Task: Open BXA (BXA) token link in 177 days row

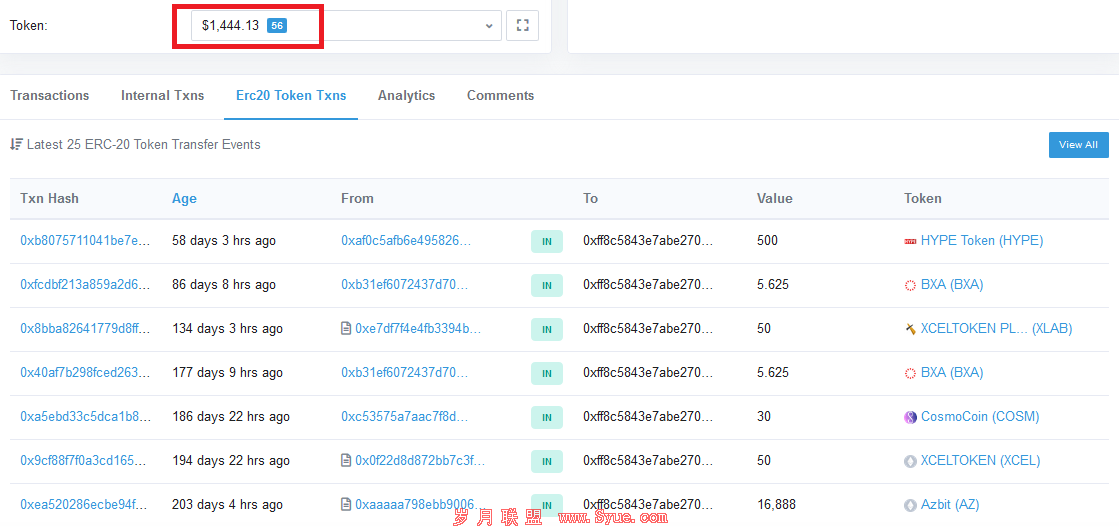Action: pyautogui.click(x=952, y=373)
